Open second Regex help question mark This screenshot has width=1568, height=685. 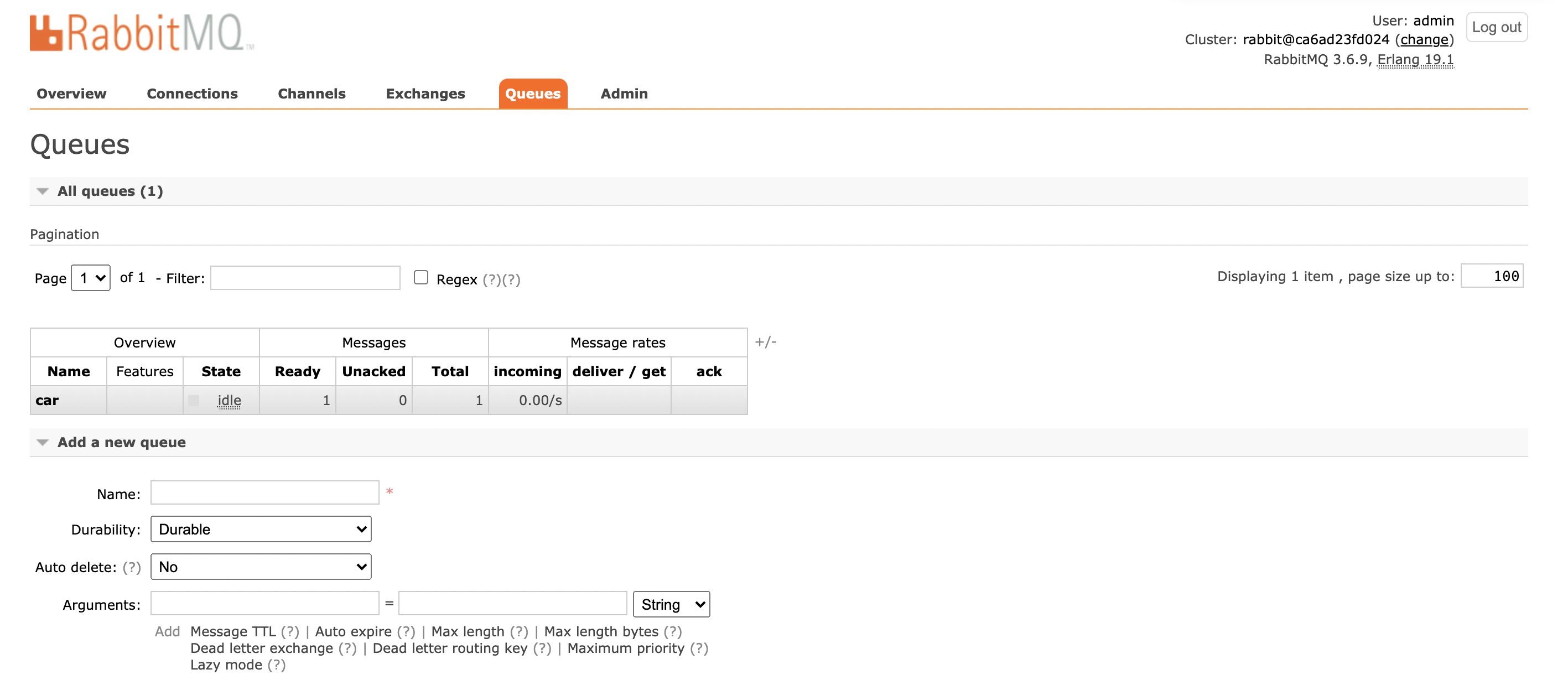pos(511,279)
